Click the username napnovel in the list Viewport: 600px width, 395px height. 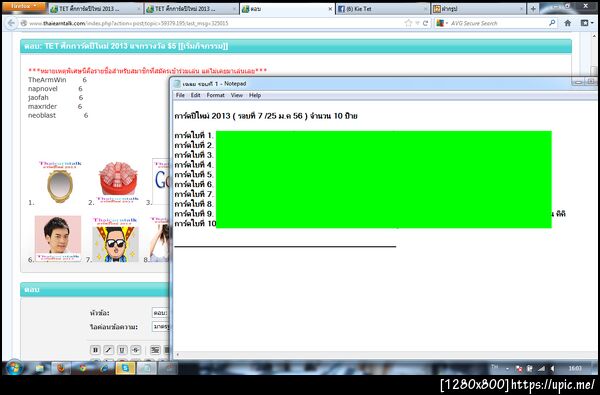(x=42, y=88)
